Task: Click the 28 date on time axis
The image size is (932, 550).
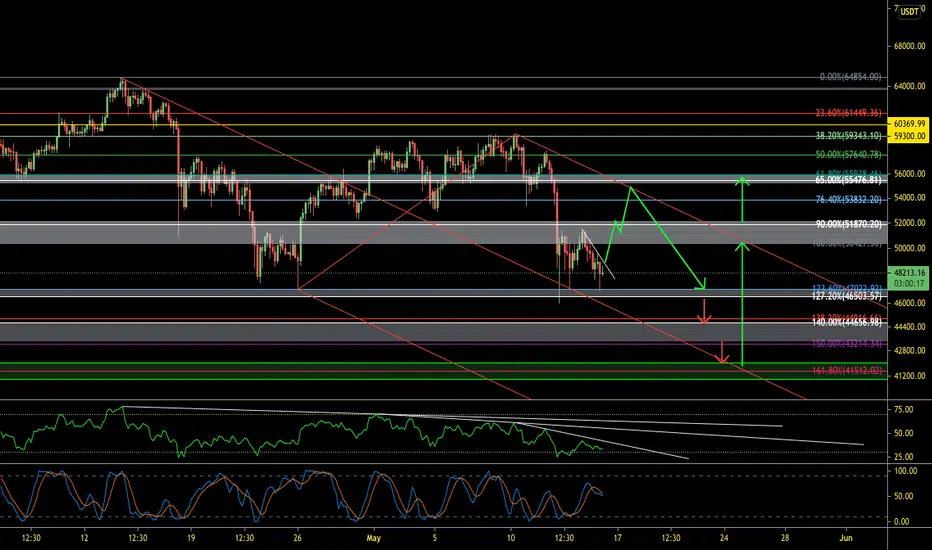Action: pyautogui.click(x=785, y=538)
